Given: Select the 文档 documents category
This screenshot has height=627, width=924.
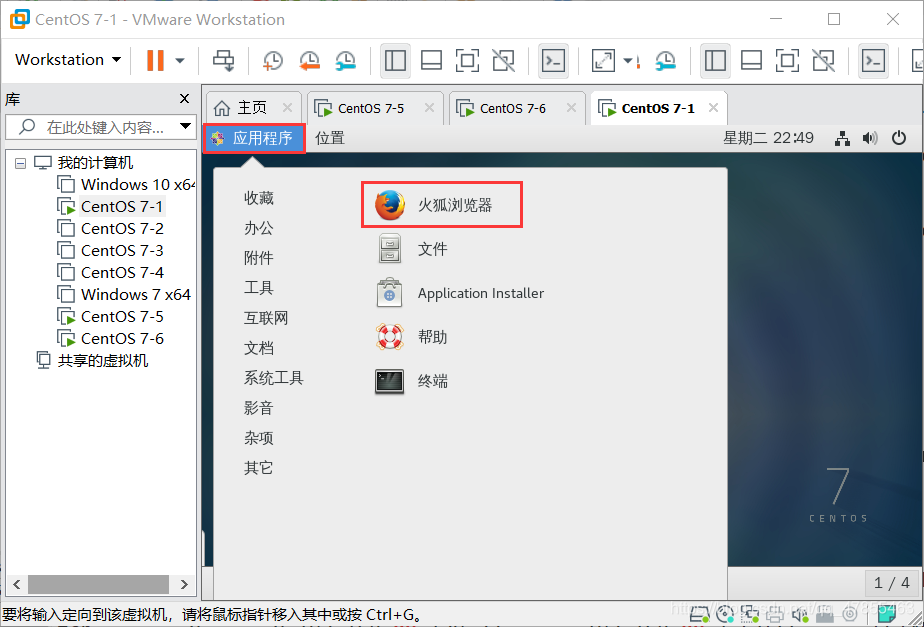Looking at the screenshot, I should pos(259,348).
